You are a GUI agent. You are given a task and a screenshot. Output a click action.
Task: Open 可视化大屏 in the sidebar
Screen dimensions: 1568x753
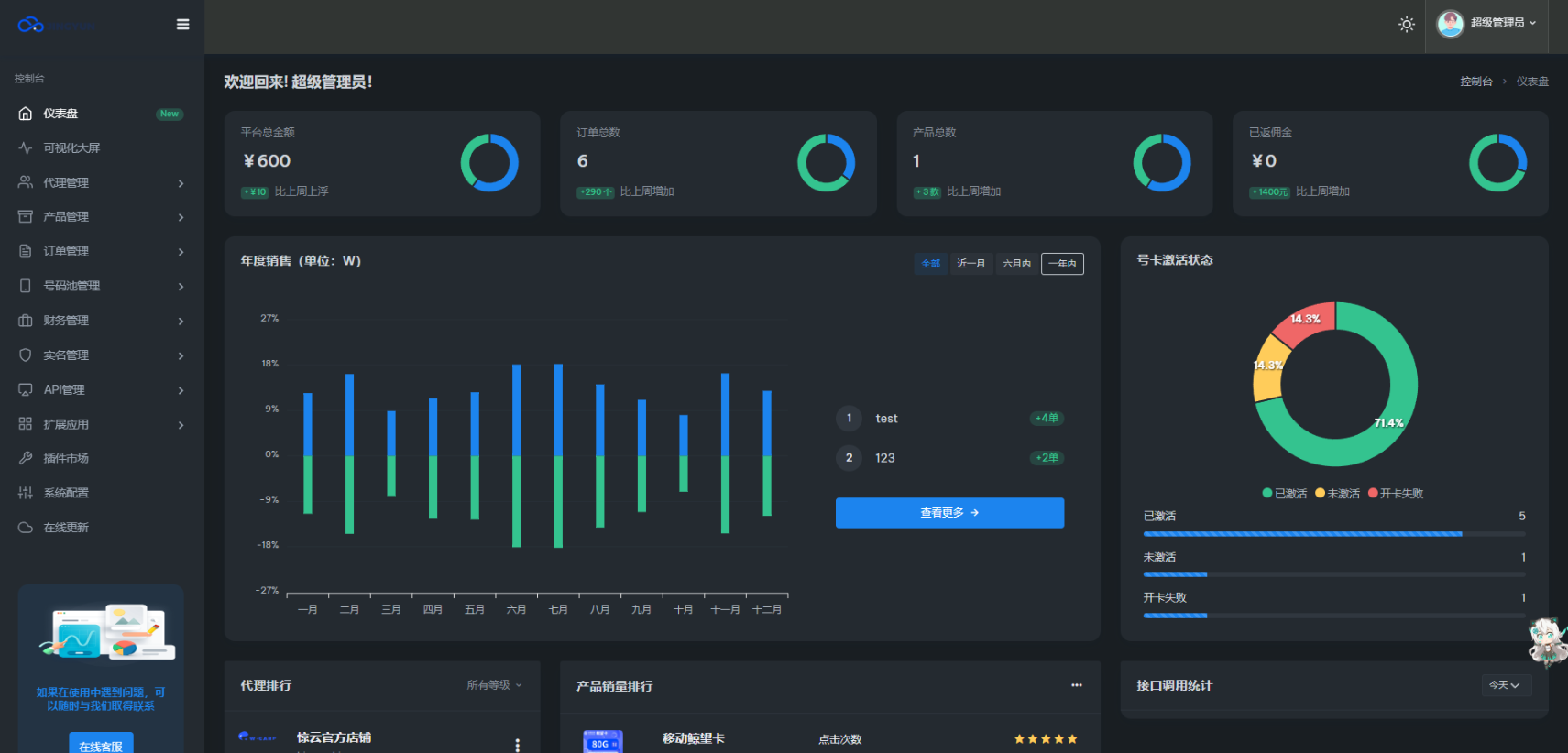point(71,148)
